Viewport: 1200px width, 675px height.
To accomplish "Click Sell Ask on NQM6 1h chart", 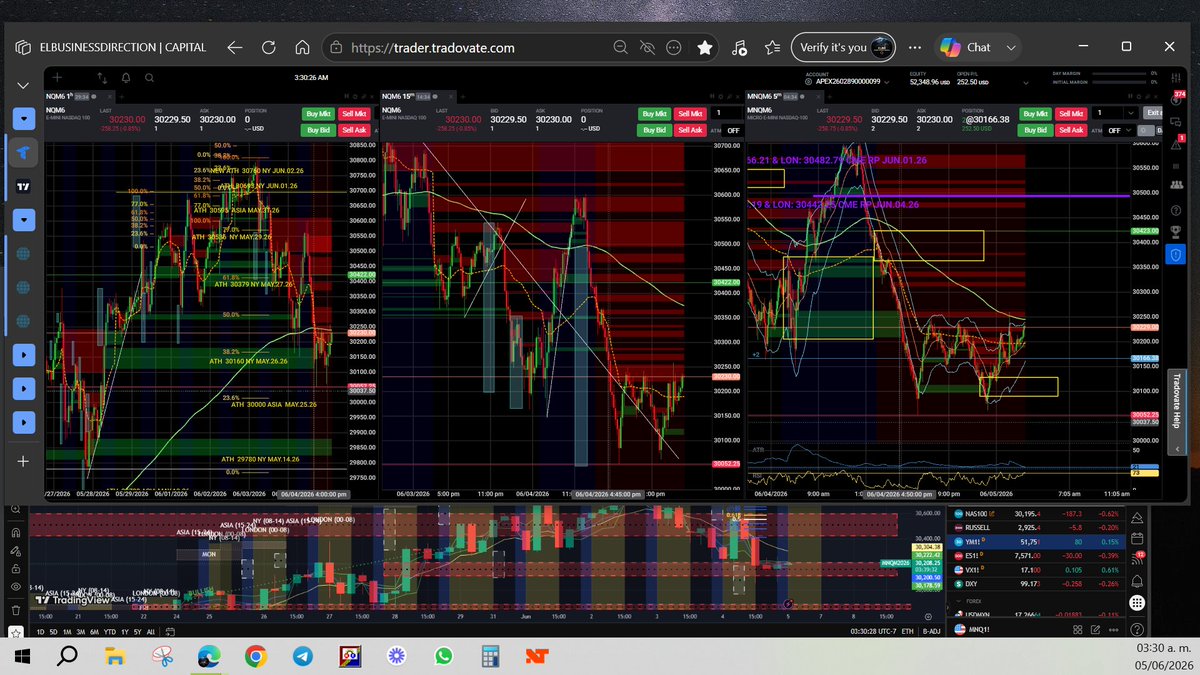I will coord(353,130).
